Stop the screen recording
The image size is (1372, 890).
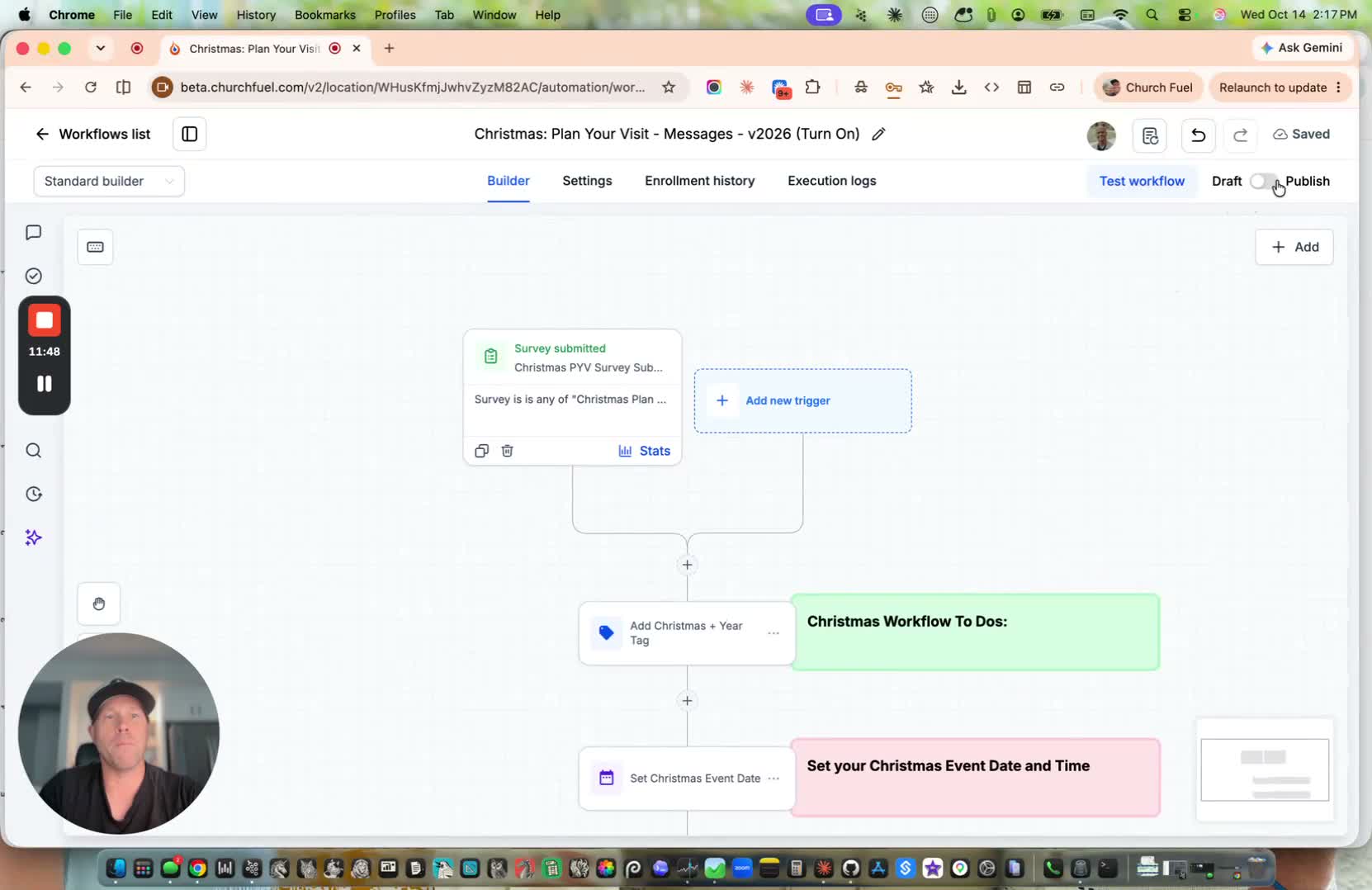(45, 320)
